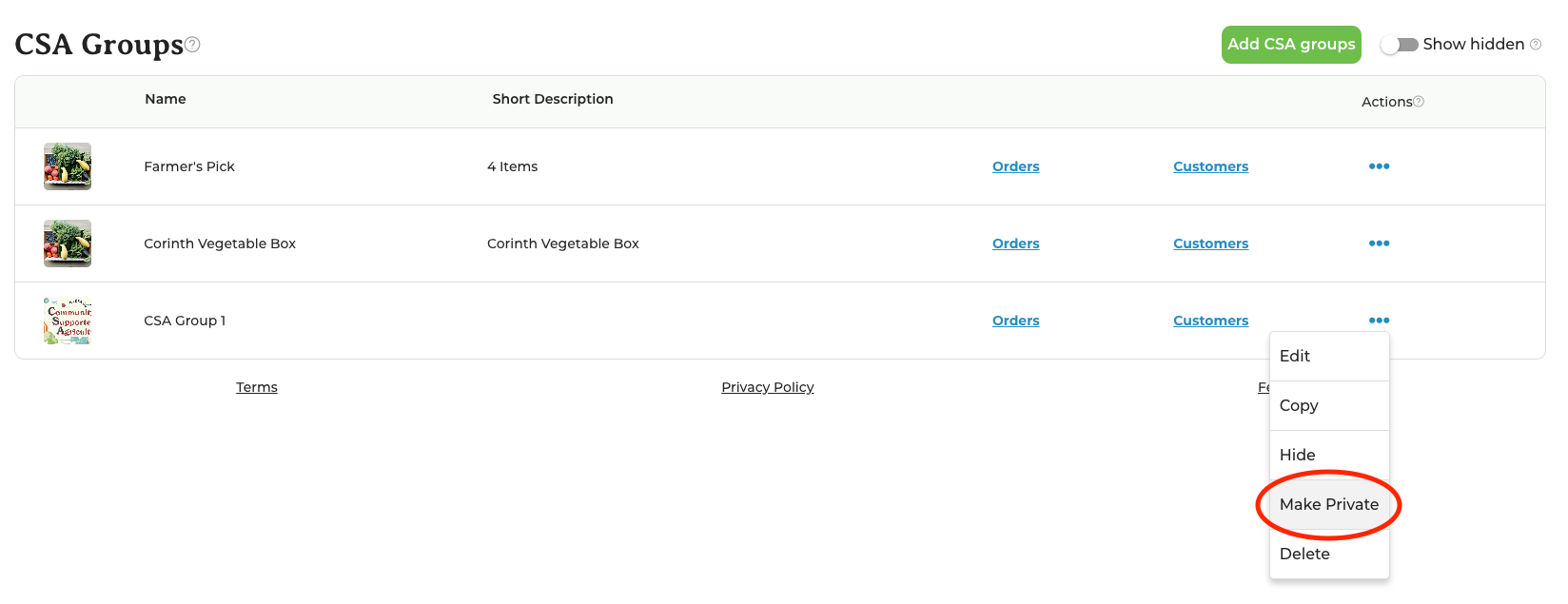Open the Privacy Policy footer link

768,387
